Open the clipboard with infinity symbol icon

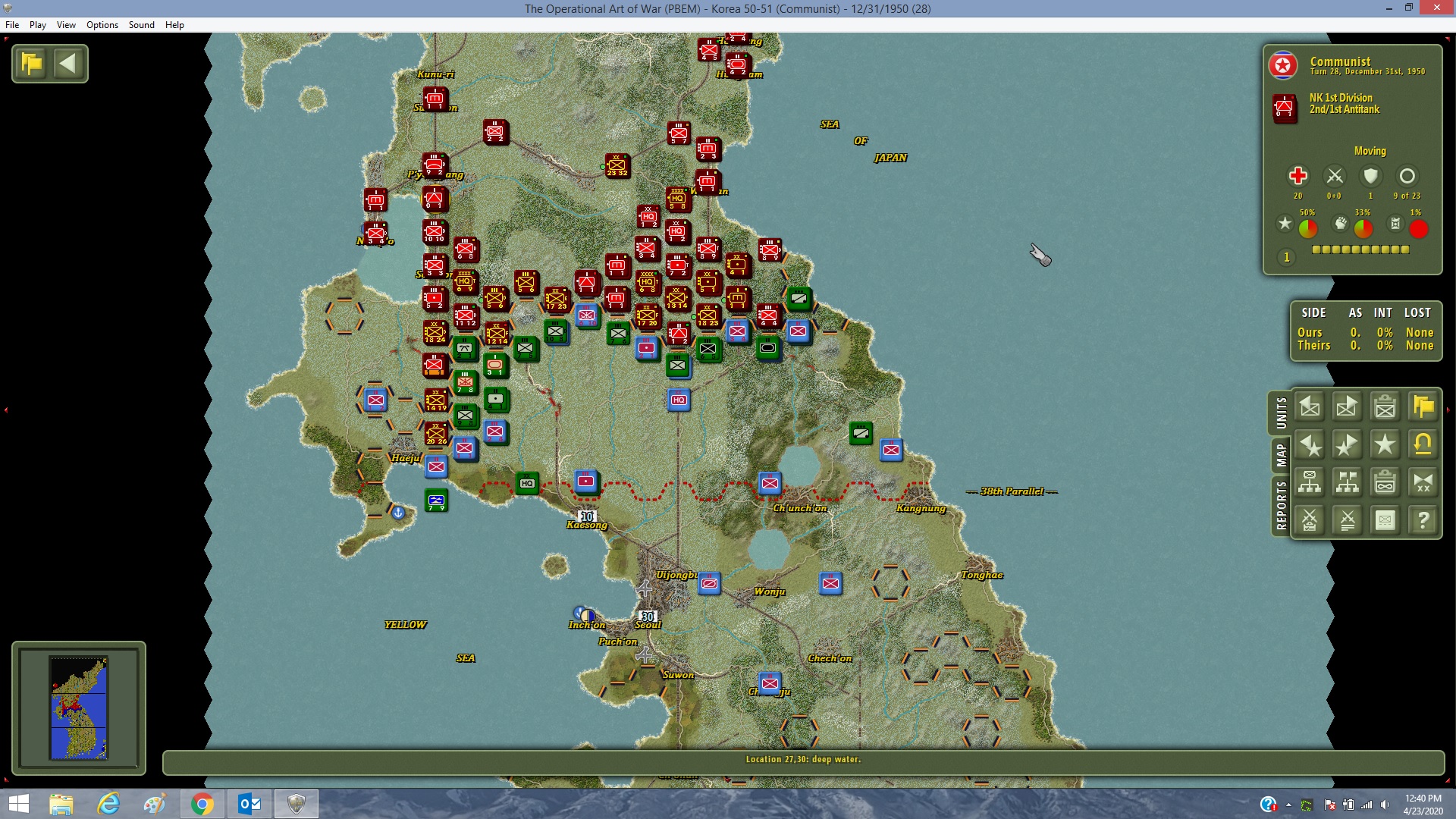(x=1385, y=483)
